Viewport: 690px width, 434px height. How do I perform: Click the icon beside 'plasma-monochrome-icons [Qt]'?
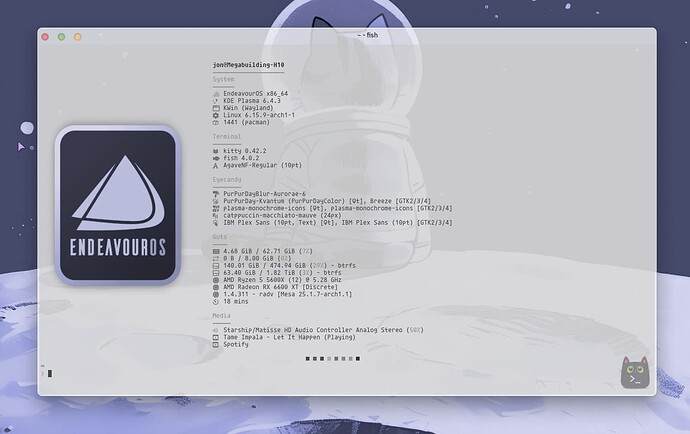pyautogui.click(x=216, y=208)
